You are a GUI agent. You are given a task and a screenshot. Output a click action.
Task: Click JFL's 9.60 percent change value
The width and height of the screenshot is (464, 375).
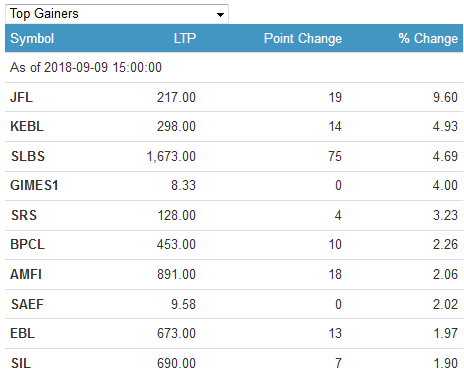pyautogui.click(x=445, y=97)
